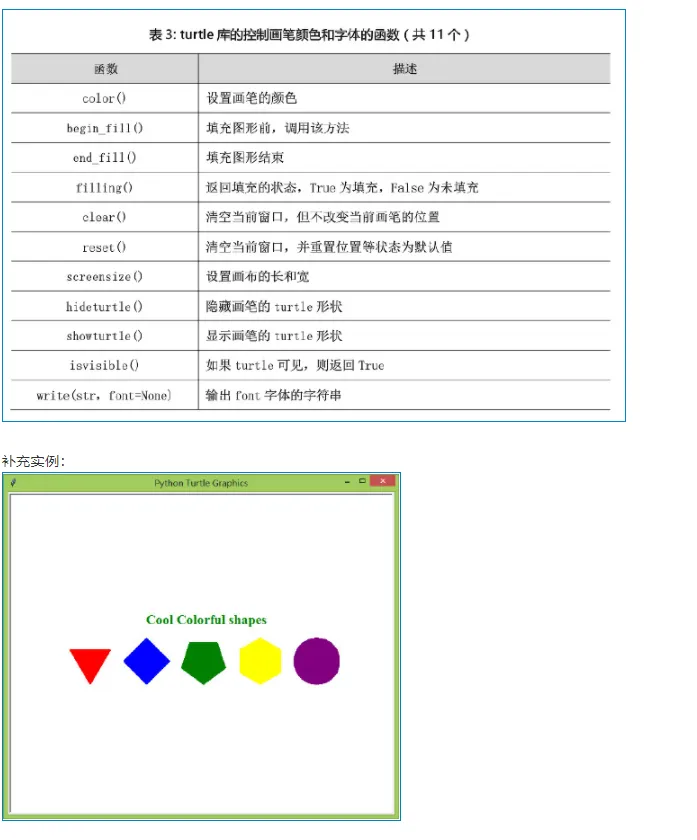The height and width of the screenshot is (840, 697).
Task: Click the description '隐藏画笔的 turtle 形状'
Action: click(x=274, y=306)
